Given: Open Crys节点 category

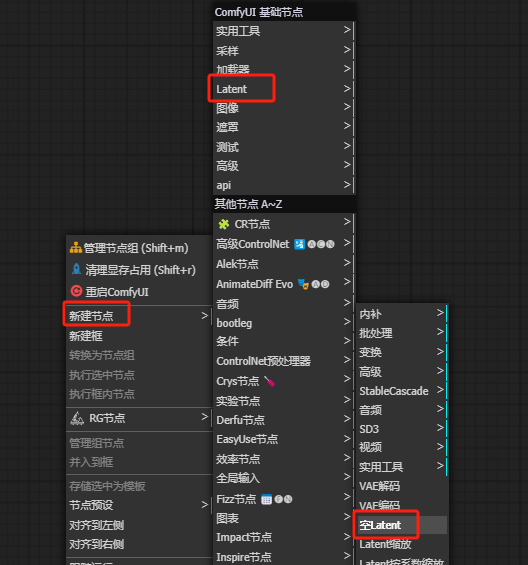Looking at the screenshot, I should 284,381.
